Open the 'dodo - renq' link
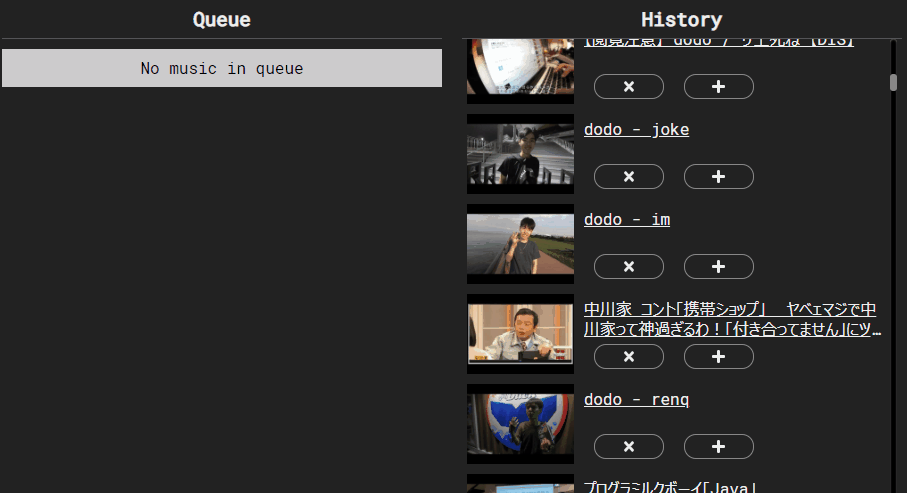 click(636, 400)
